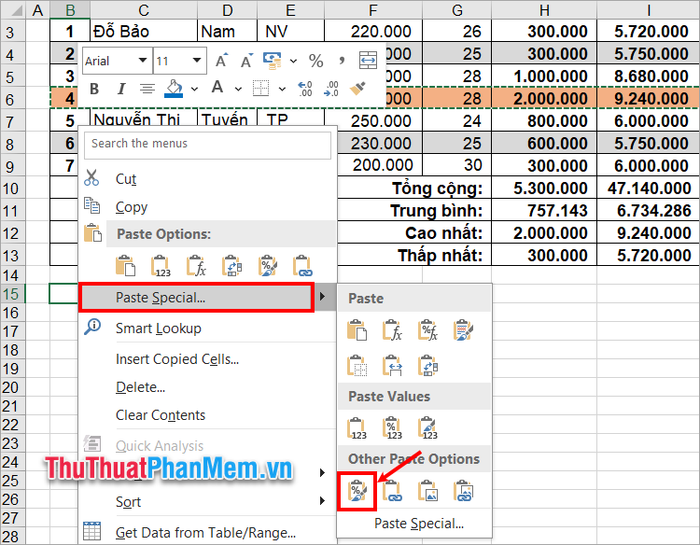Select Picture icon under Other Paste Options

click(428, 490)
